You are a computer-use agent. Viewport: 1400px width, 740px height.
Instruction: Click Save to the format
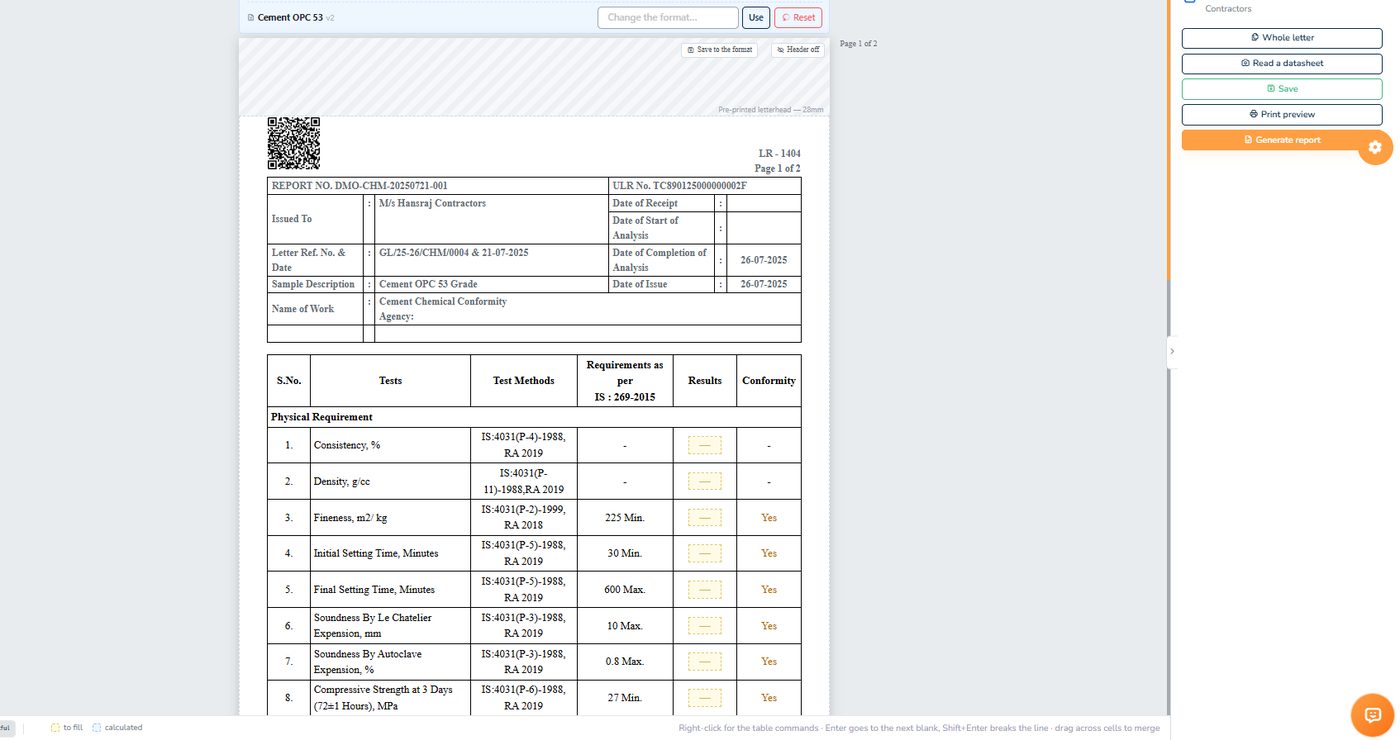(719, 49)
